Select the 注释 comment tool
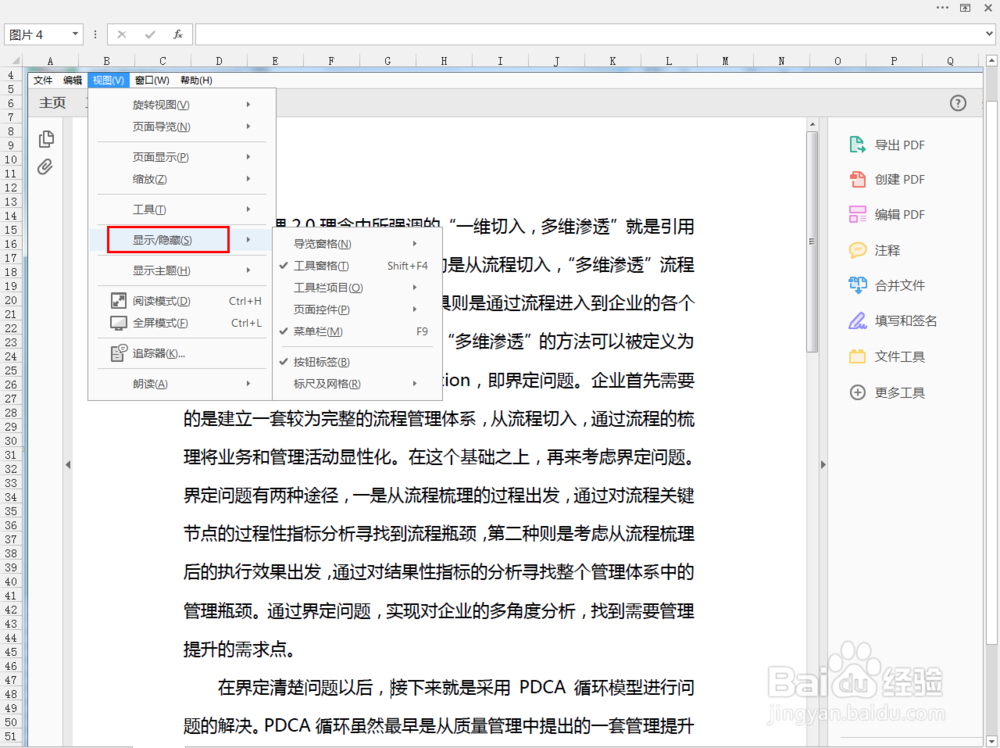The image size is (1000, 748). 885,250
